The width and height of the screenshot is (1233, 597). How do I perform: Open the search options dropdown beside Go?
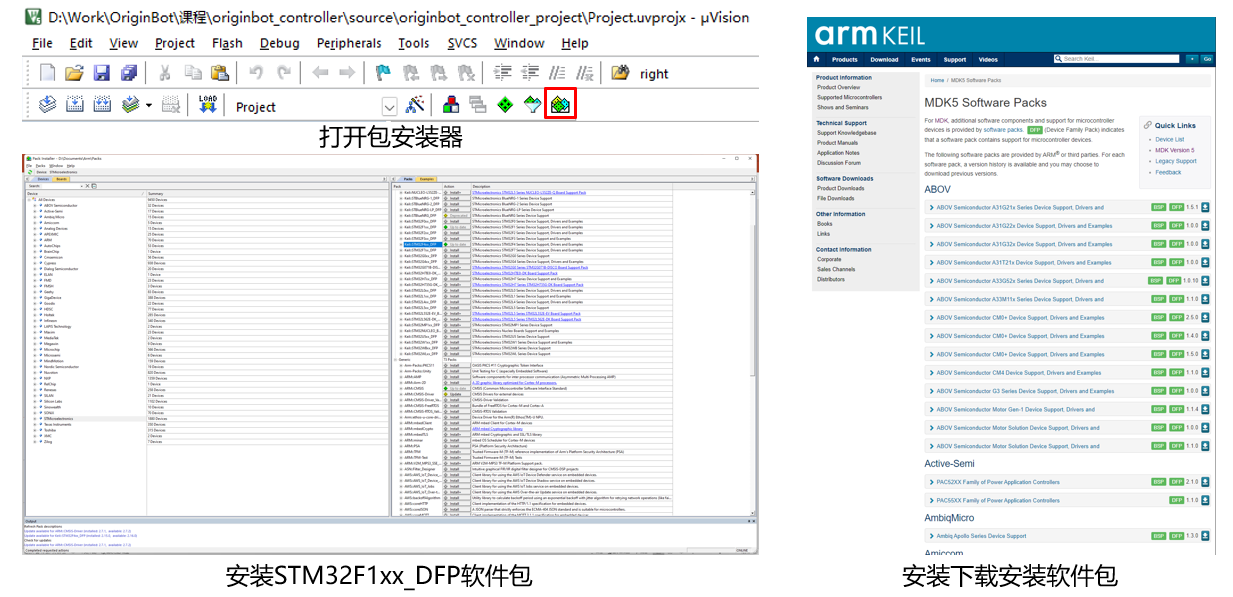click(x=1190, y=59)
